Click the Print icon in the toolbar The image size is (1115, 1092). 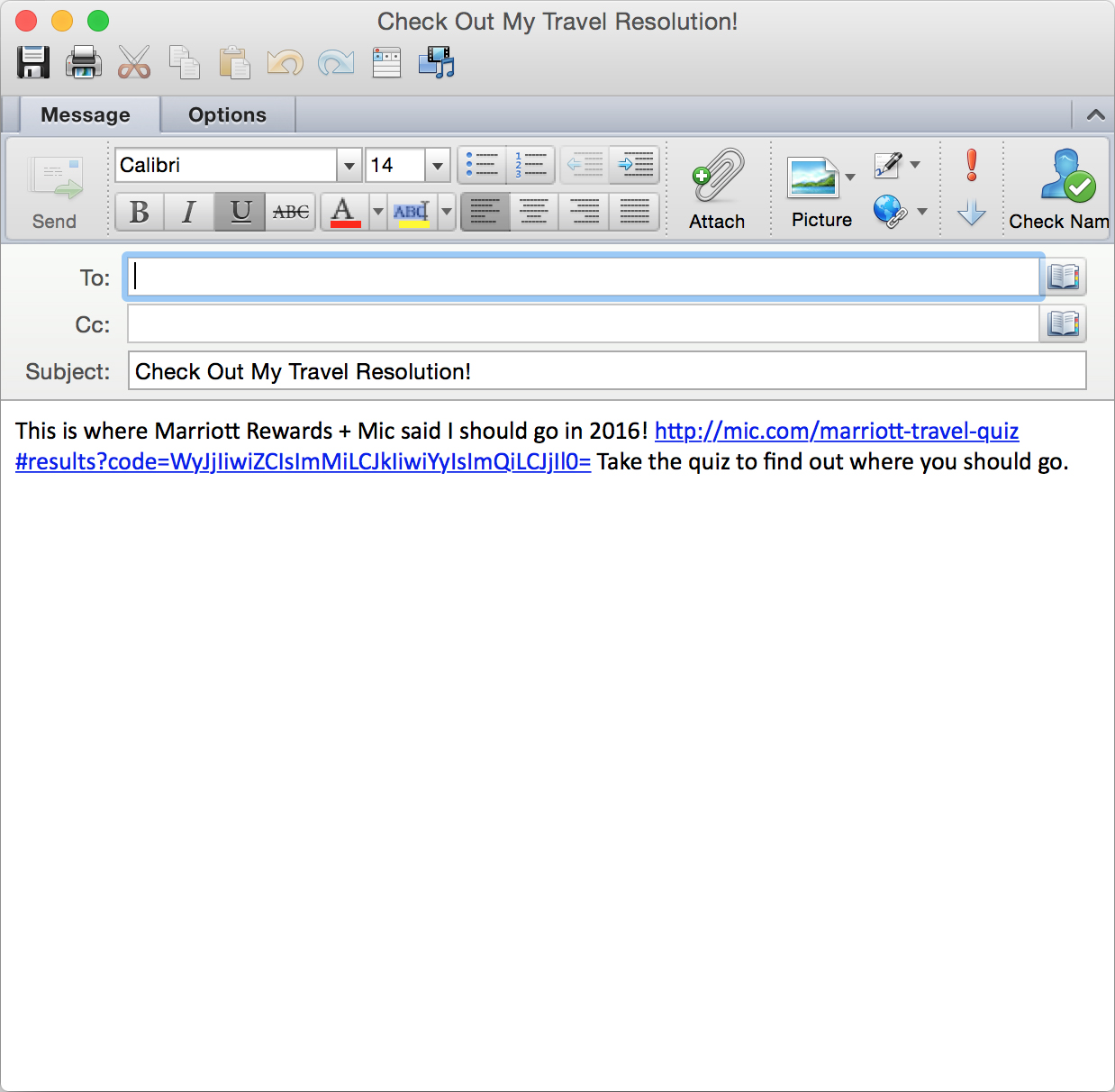click(x=84, y=62)
